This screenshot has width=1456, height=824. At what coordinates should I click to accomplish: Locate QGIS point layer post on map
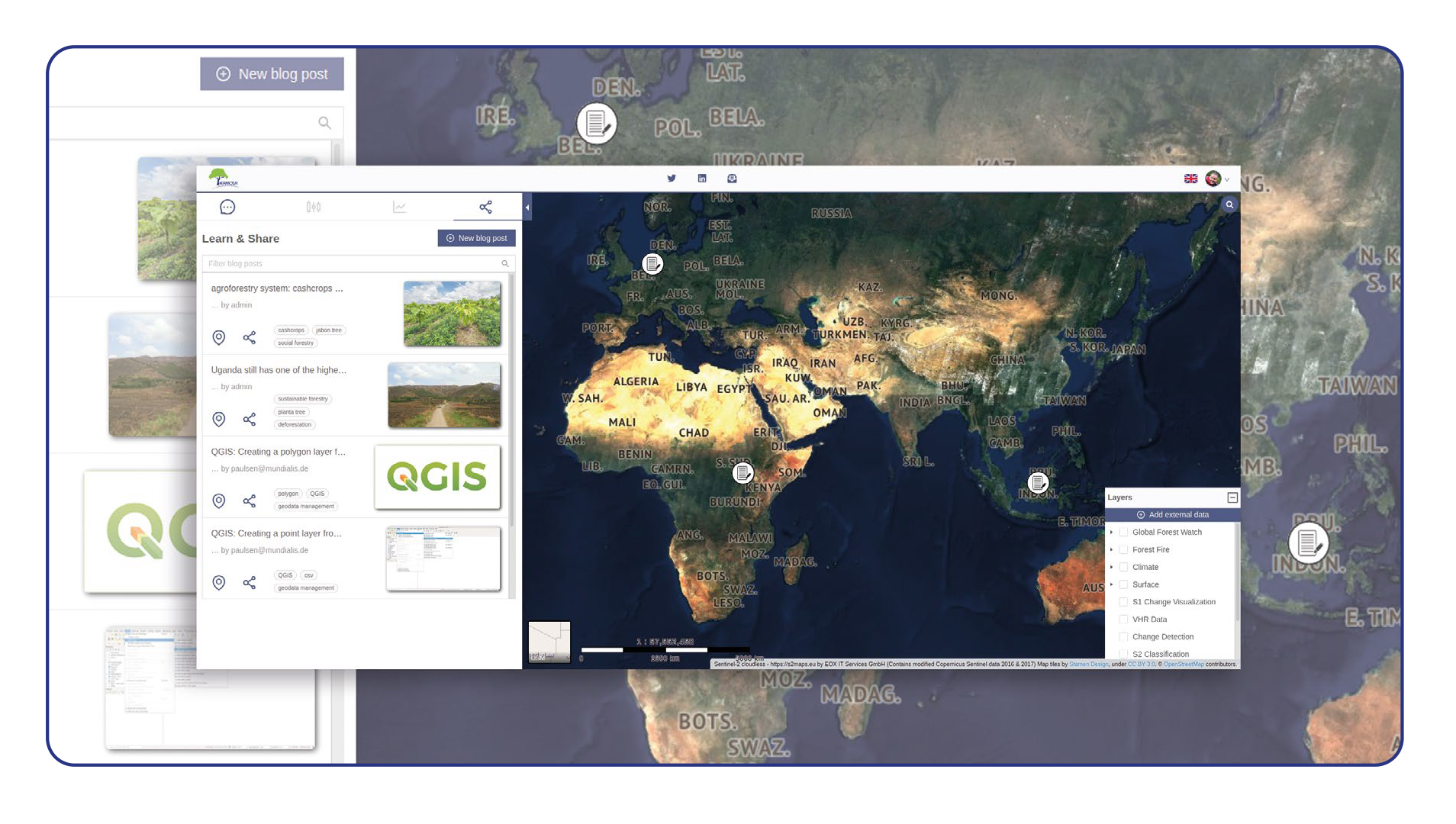point(219,582)
